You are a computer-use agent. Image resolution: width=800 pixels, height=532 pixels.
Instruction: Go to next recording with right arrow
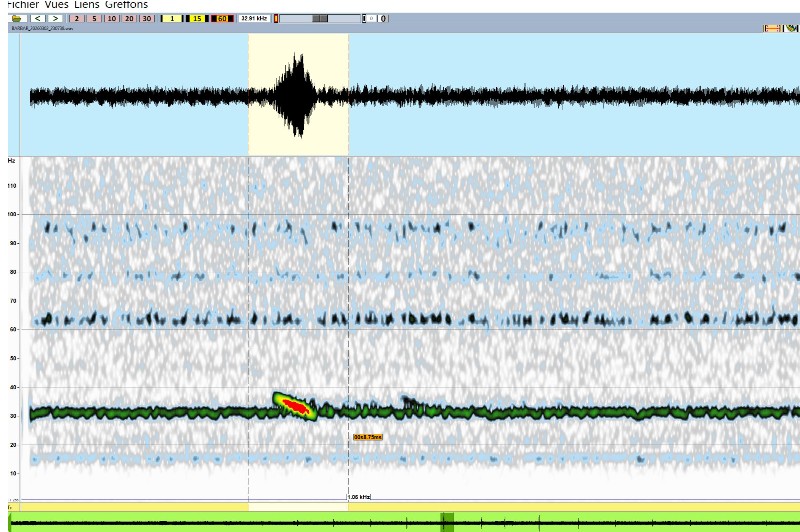click(x=56, y=18)
